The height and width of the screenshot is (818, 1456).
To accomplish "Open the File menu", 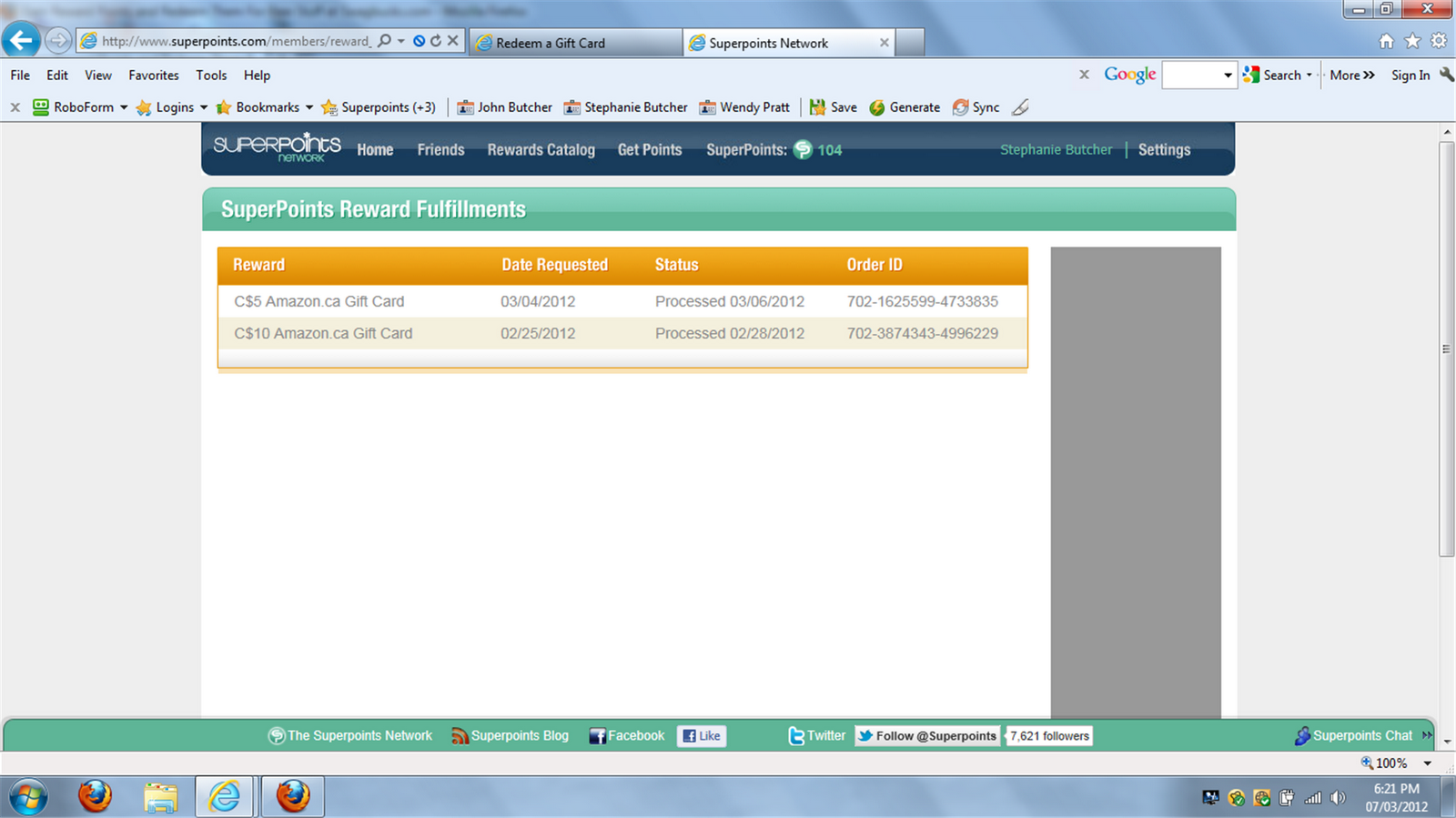I will [20, 75].
